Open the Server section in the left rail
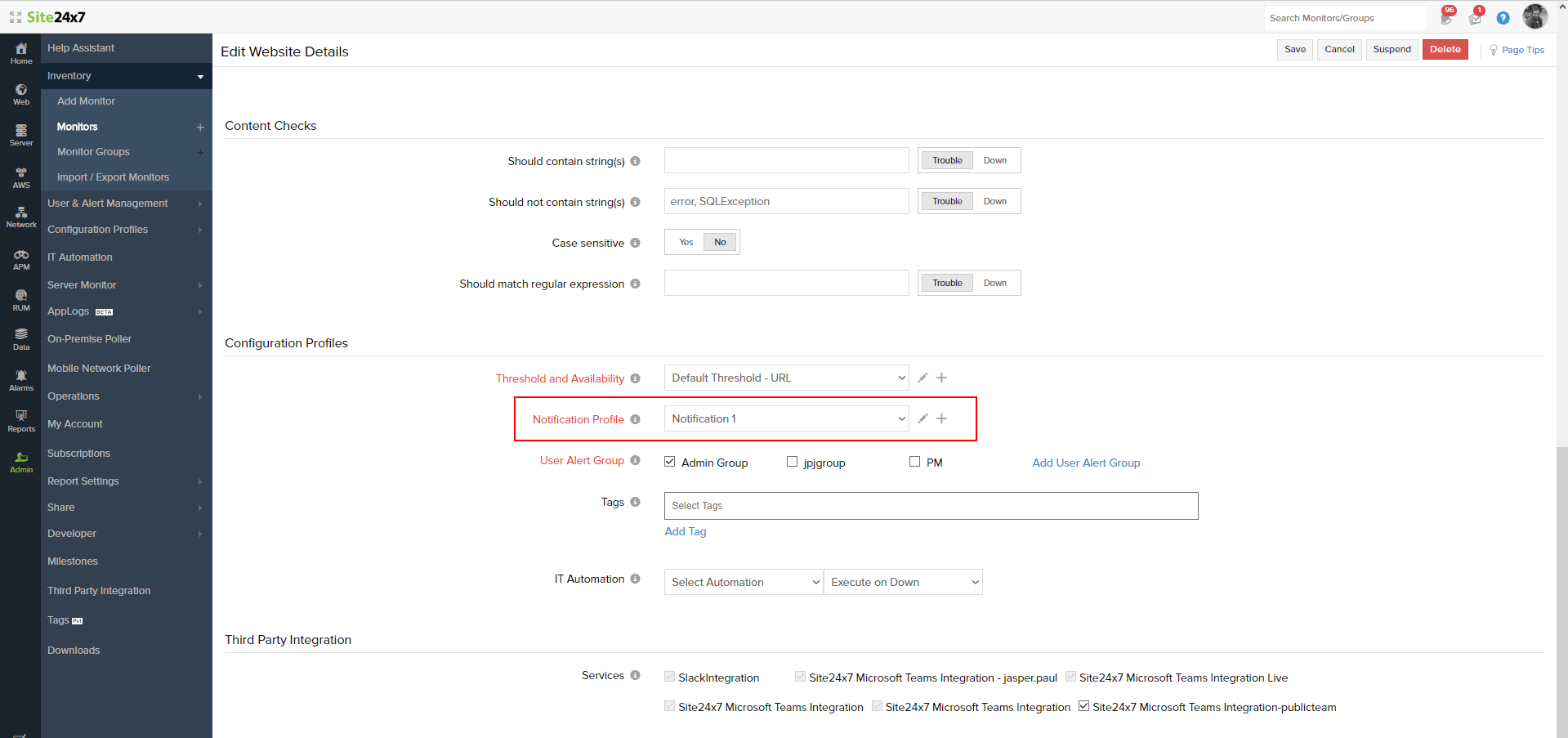Screen dimensions: 1568x738 [x=20, y=133]
